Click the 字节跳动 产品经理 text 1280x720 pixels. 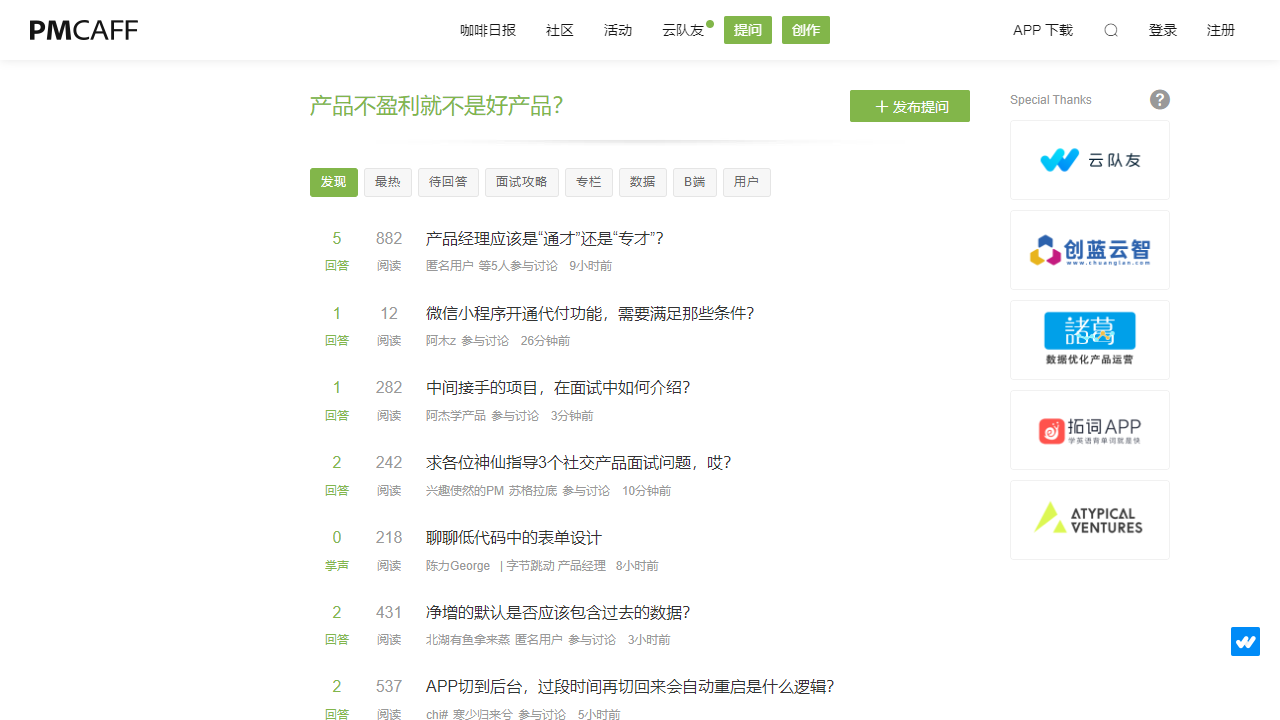point(556,566)
